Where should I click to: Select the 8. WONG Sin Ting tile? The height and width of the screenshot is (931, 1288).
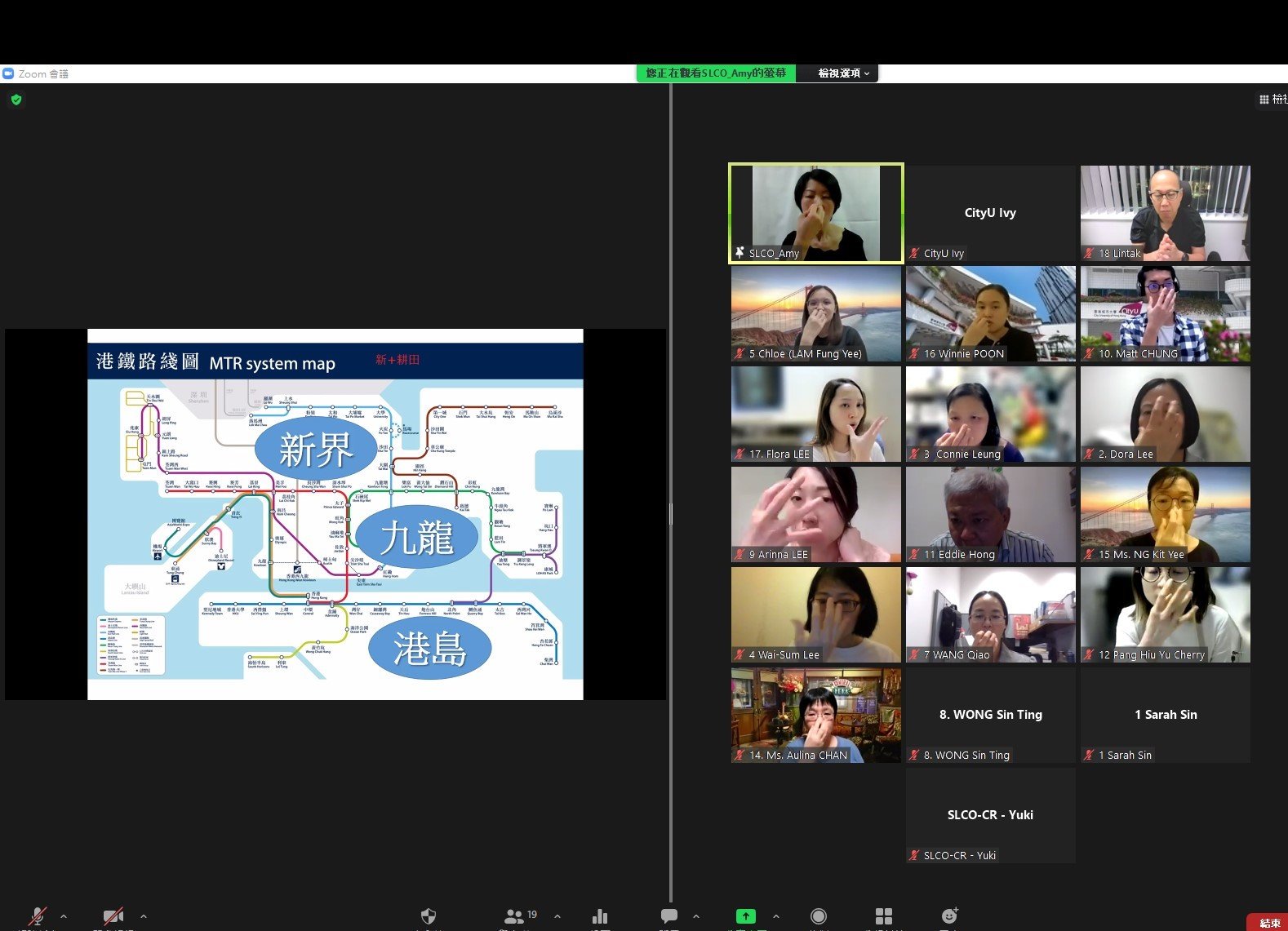pyautogui.click(x=990, y=716)
